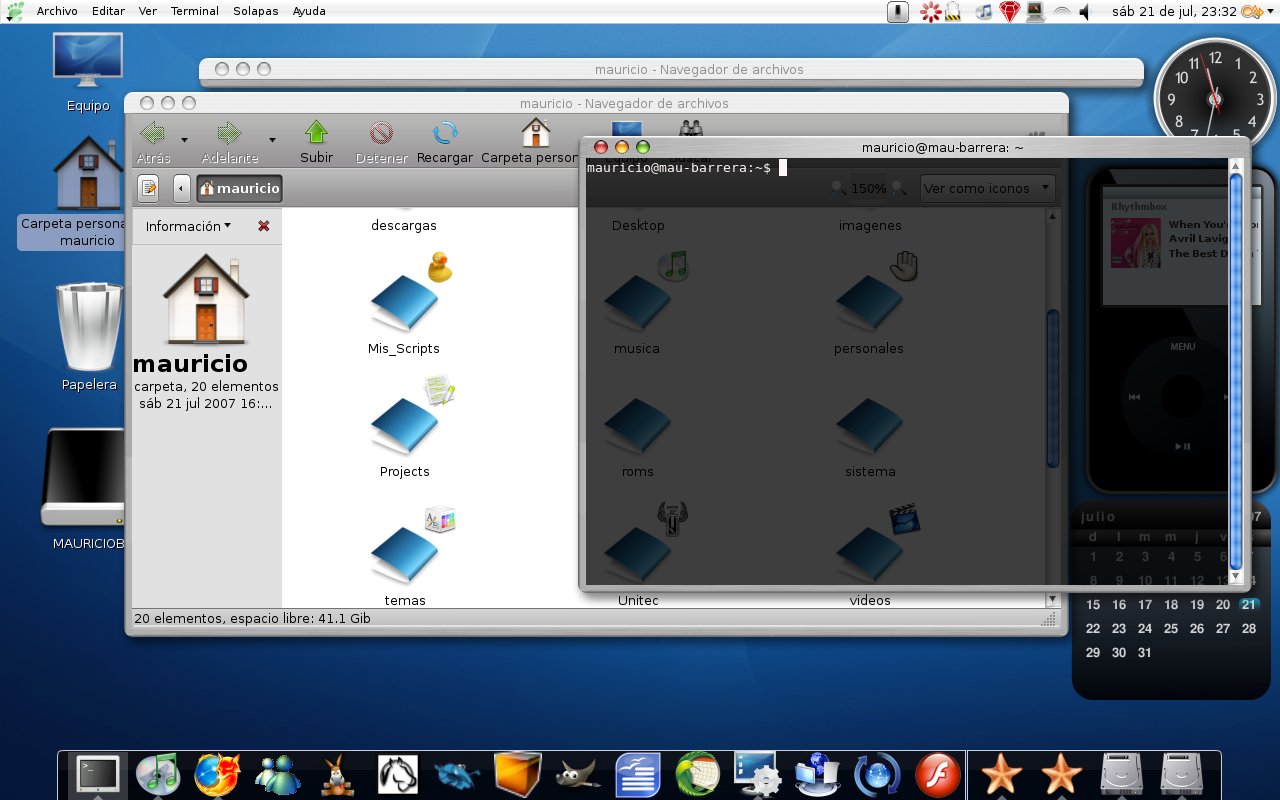Launch OpenOffice Writer dock icon

pos(638,773)
